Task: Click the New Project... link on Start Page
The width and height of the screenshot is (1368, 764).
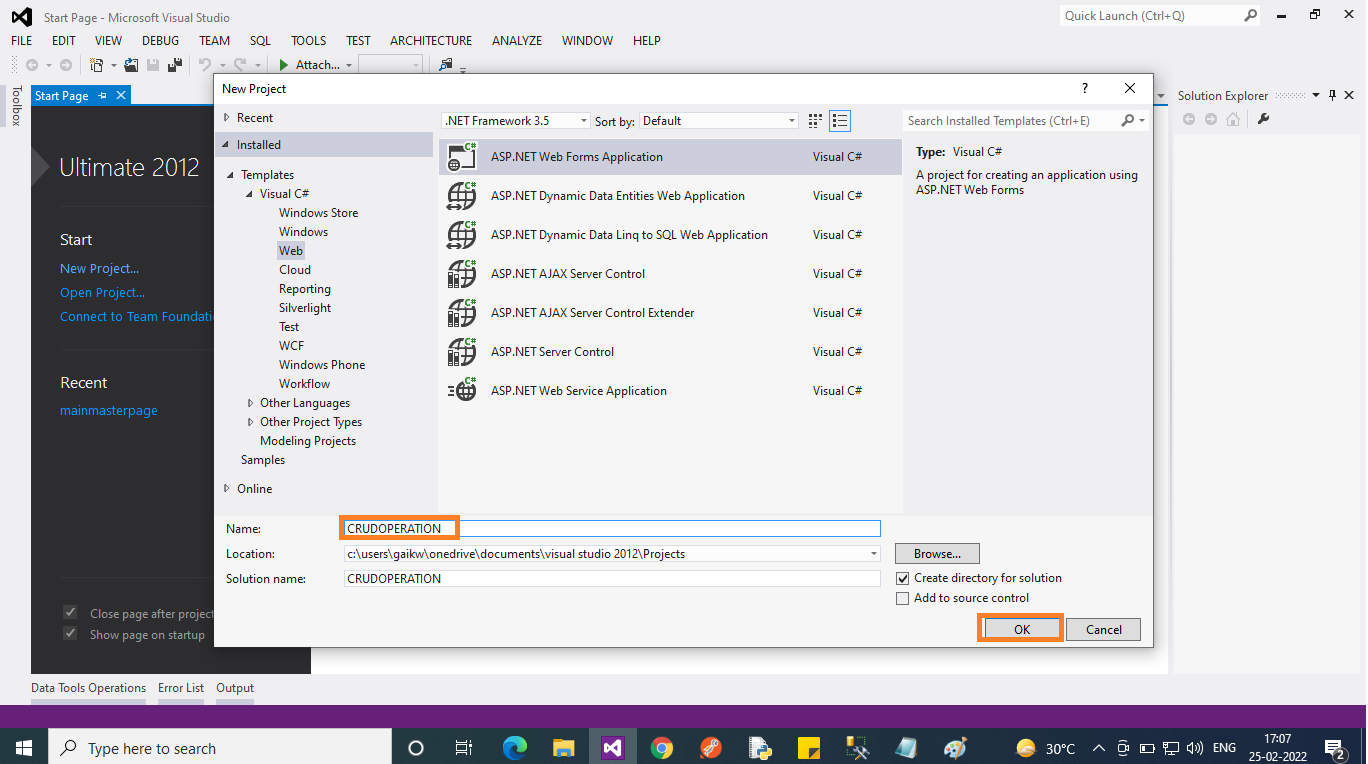Action: pos(99,269)
